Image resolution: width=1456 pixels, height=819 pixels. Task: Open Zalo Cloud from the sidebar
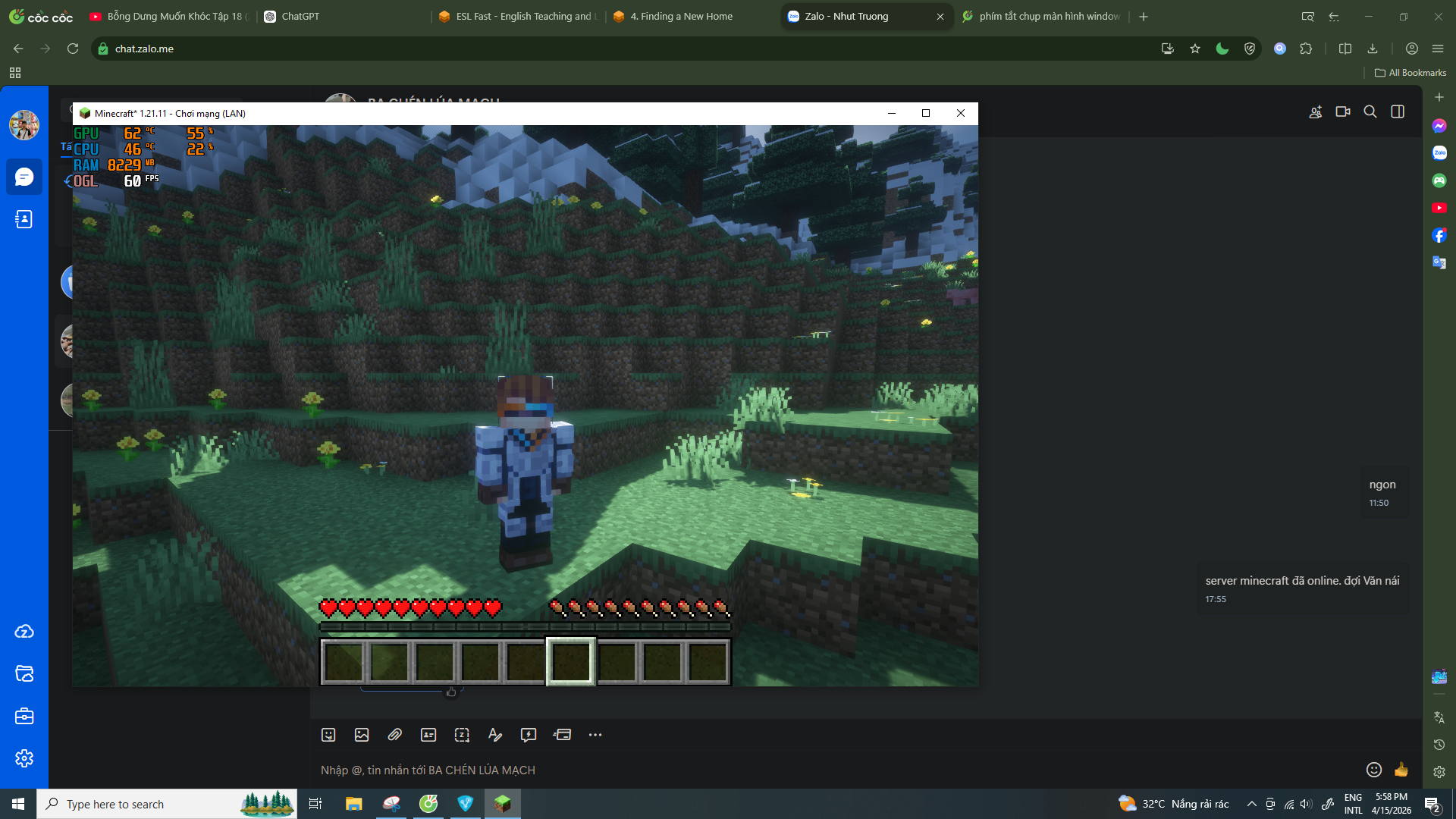point(24,632)
